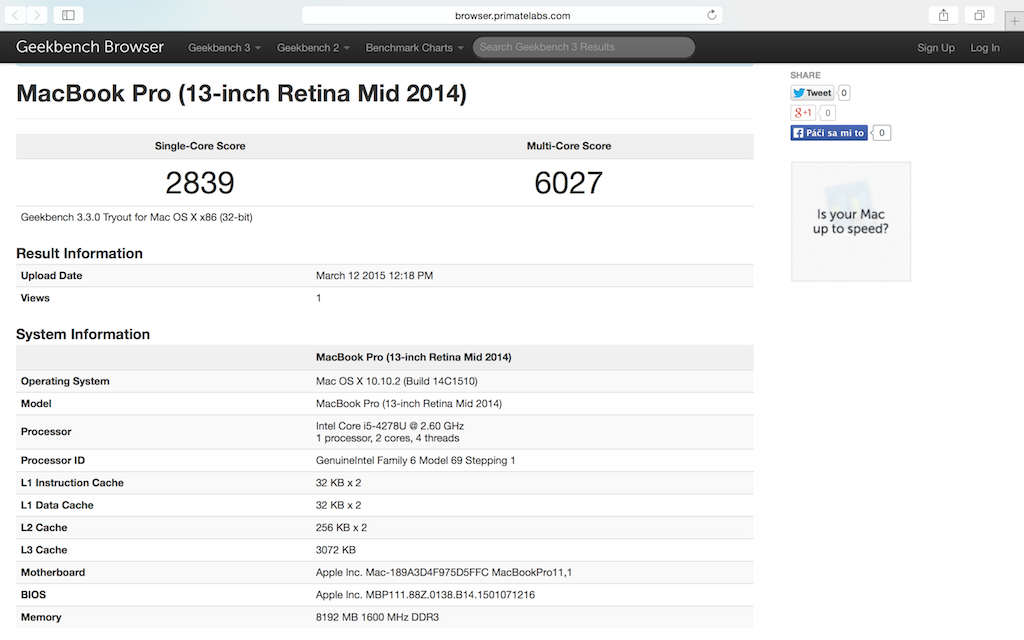Click the Sign Up link
The image size is (1024, 640).
(x=936, y=48)
